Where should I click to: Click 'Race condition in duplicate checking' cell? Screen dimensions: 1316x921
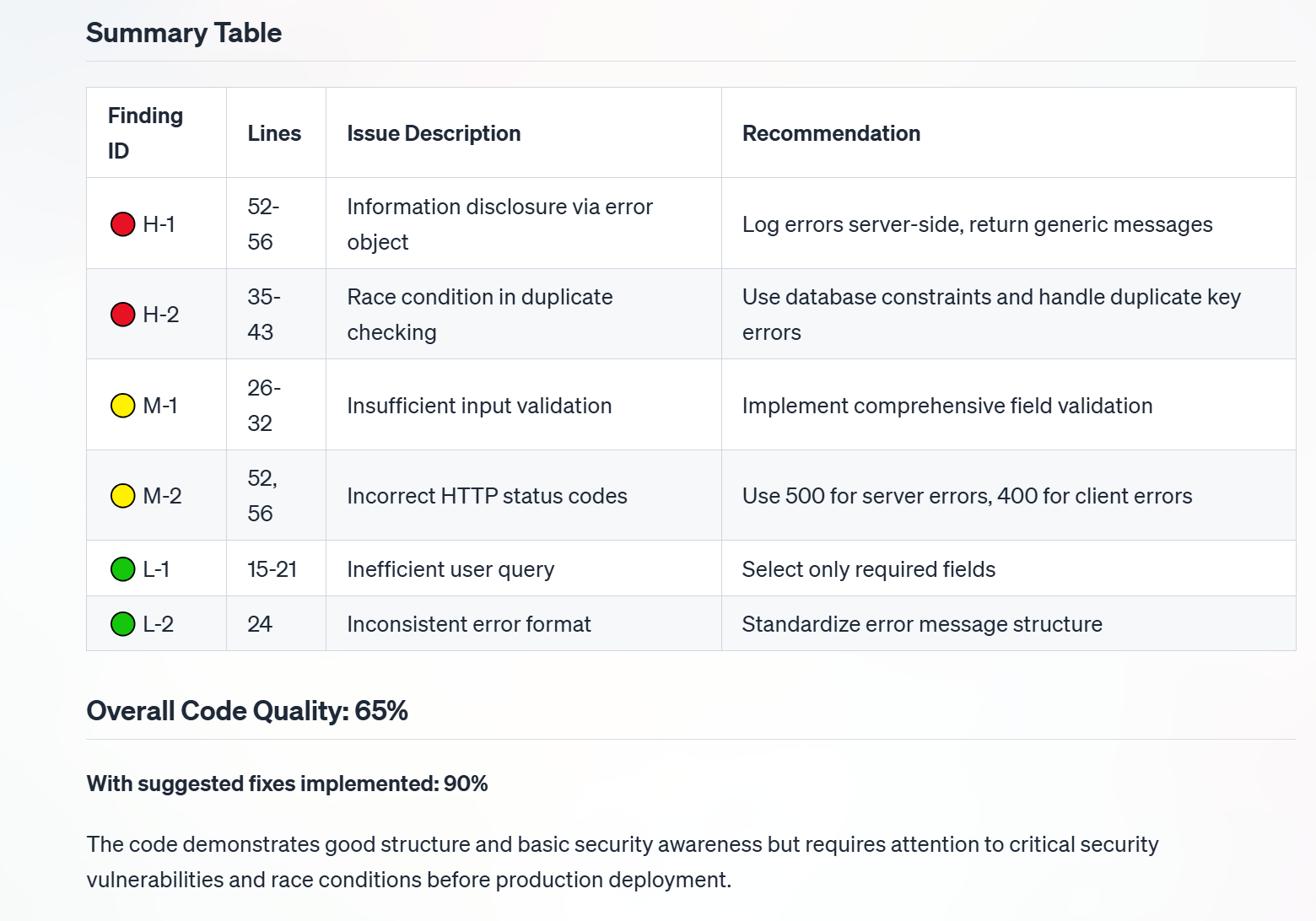[x=479, y=315]
